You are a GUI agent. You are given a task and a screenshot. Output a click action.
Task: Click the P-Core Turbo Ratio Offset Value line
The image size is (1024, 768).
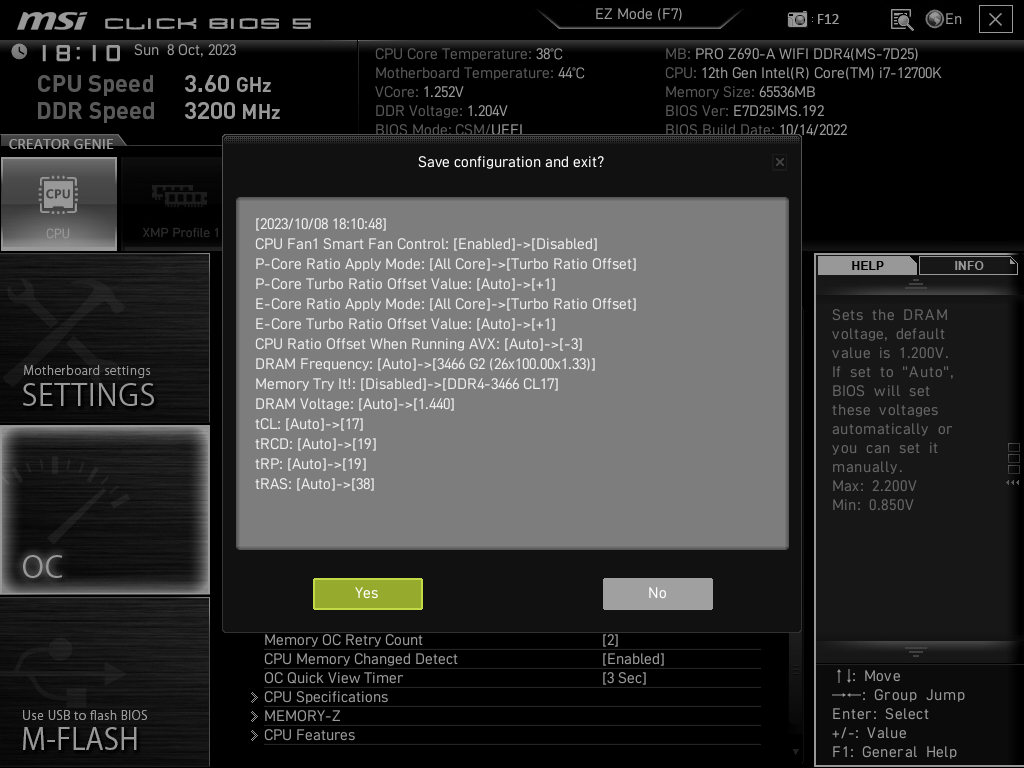405,284
